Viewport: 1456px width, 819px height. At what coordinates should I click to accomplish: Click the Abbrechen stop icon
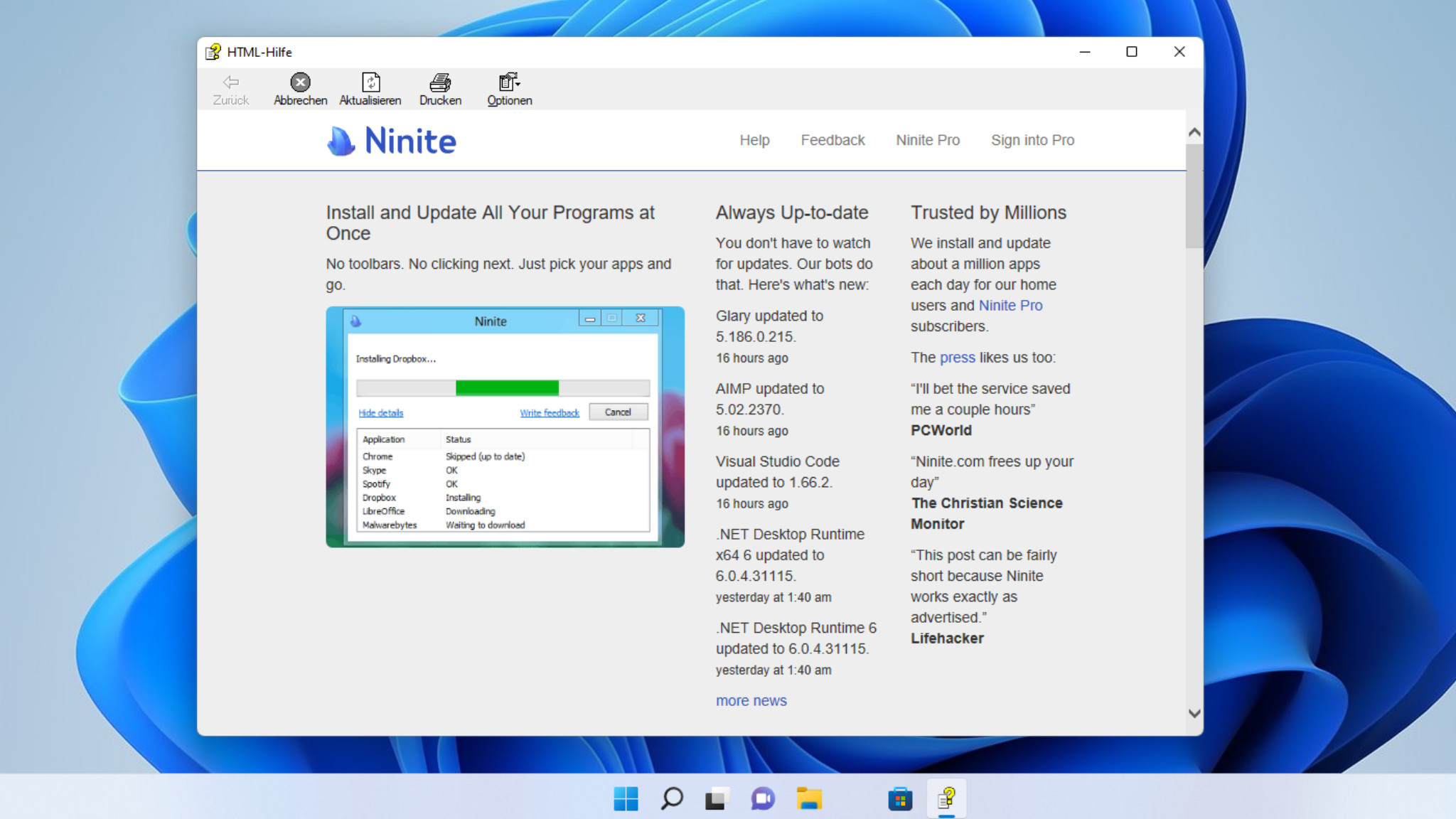300,82
